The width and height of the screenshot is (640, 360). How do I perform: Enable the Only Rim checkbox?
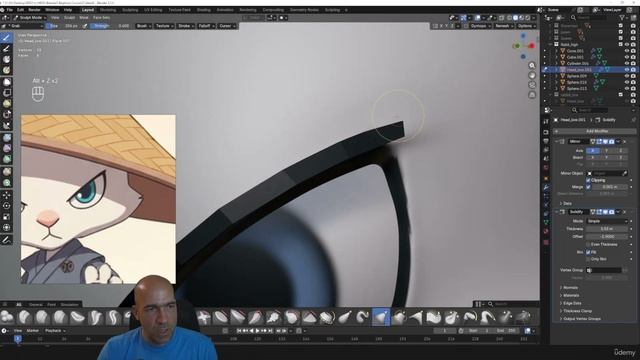(x=588, y=259)
